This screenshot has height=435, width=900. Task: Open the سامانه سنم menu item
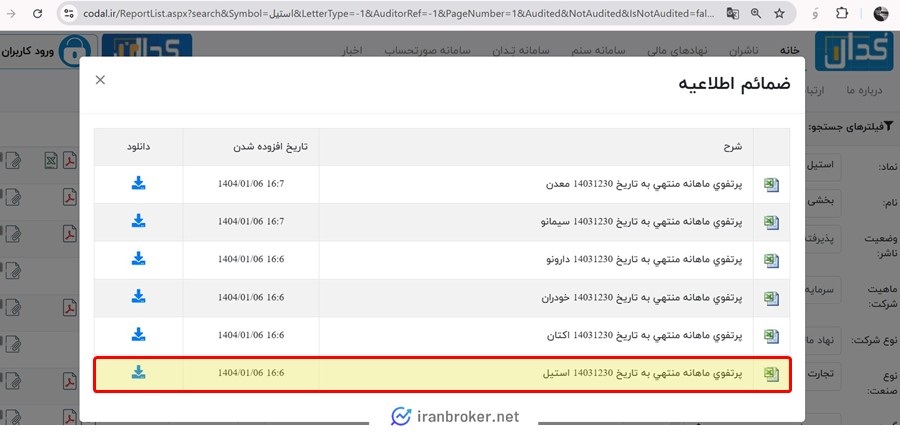(x=598, y=51)
